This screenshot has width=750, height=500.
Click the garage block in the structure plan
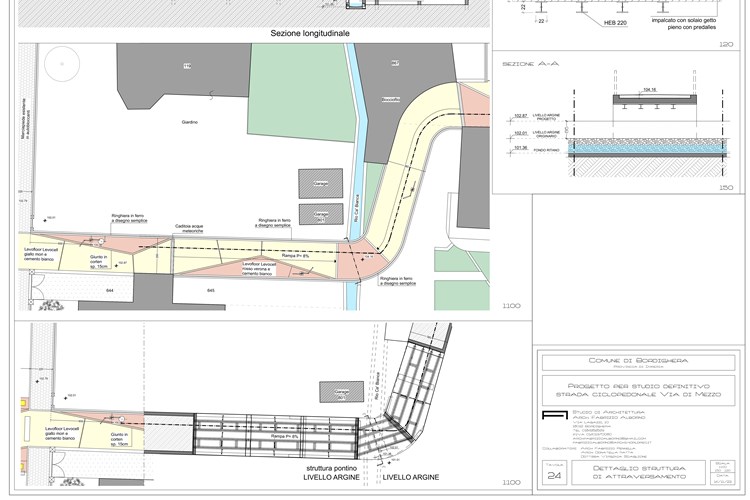pyautogui.click(x=340, y=393)
